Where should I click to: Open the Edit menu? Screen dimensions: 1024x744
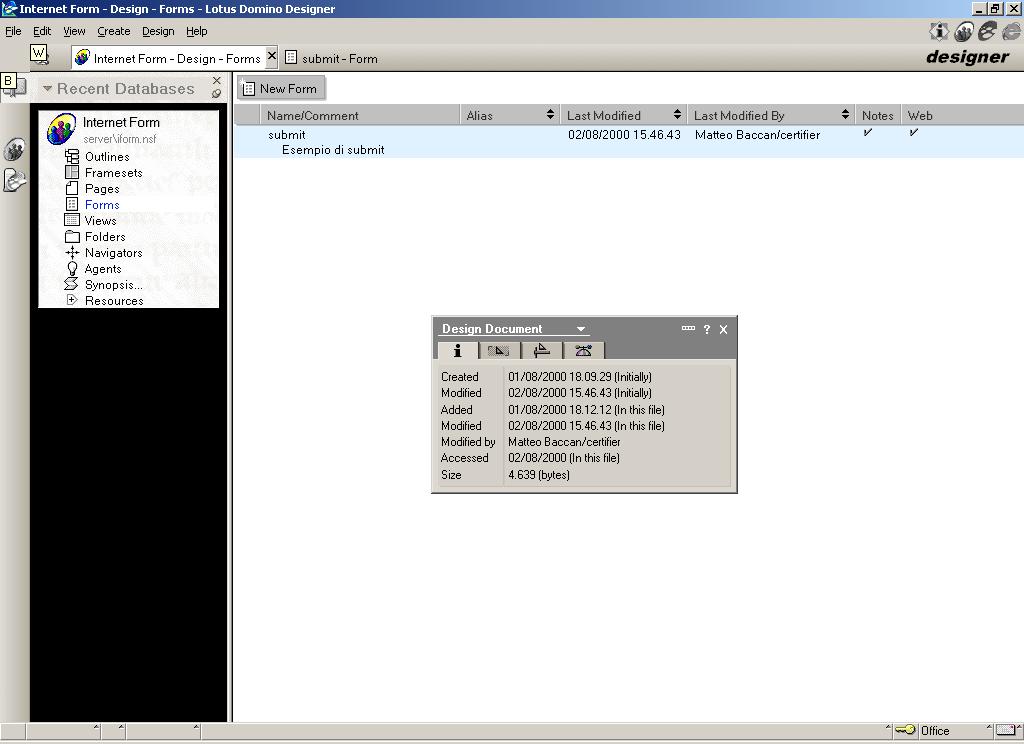[x=42, y=31]
